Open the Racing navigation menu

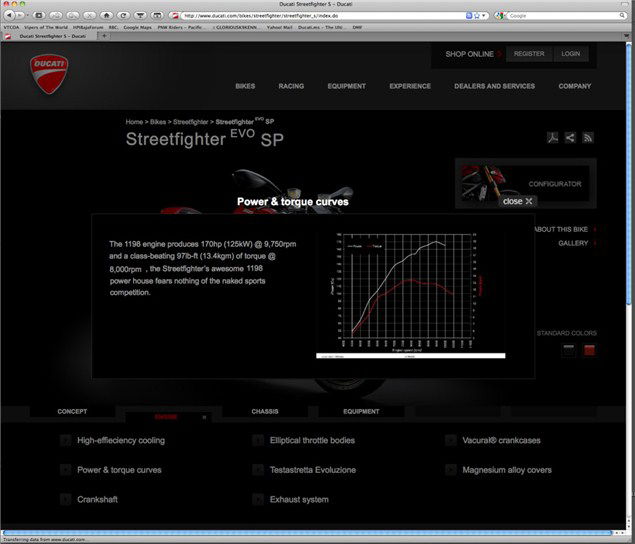click(291, 86)
